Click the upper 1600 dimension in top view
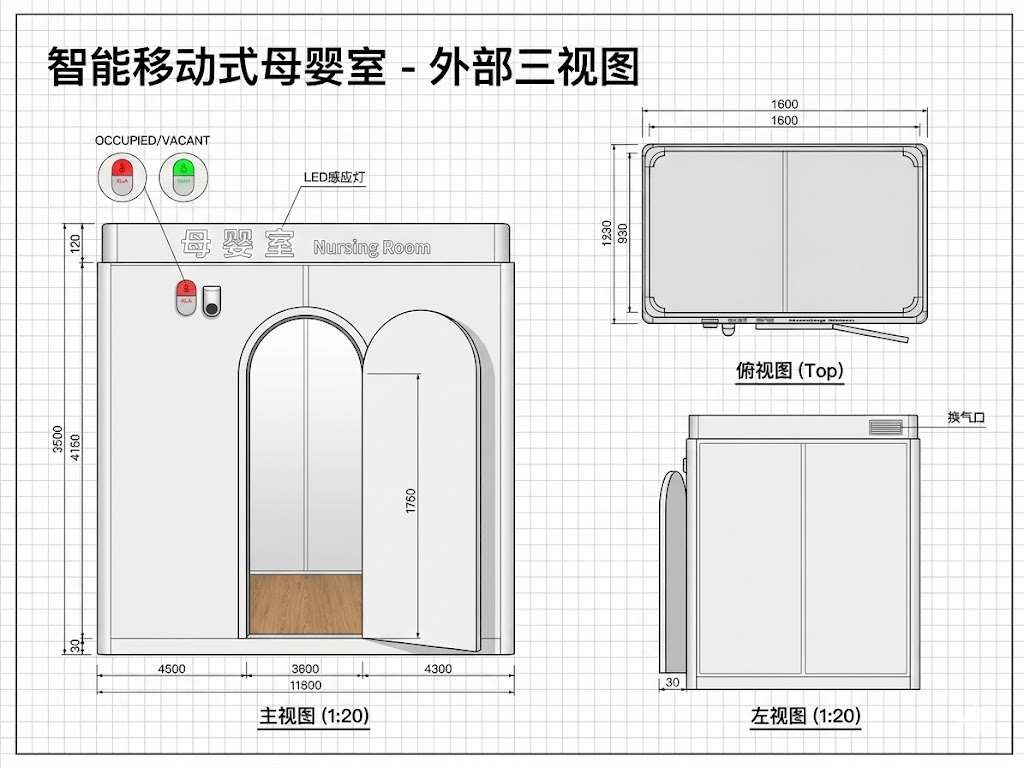Viewport: 1024px width, 768px height. point(784,104)
